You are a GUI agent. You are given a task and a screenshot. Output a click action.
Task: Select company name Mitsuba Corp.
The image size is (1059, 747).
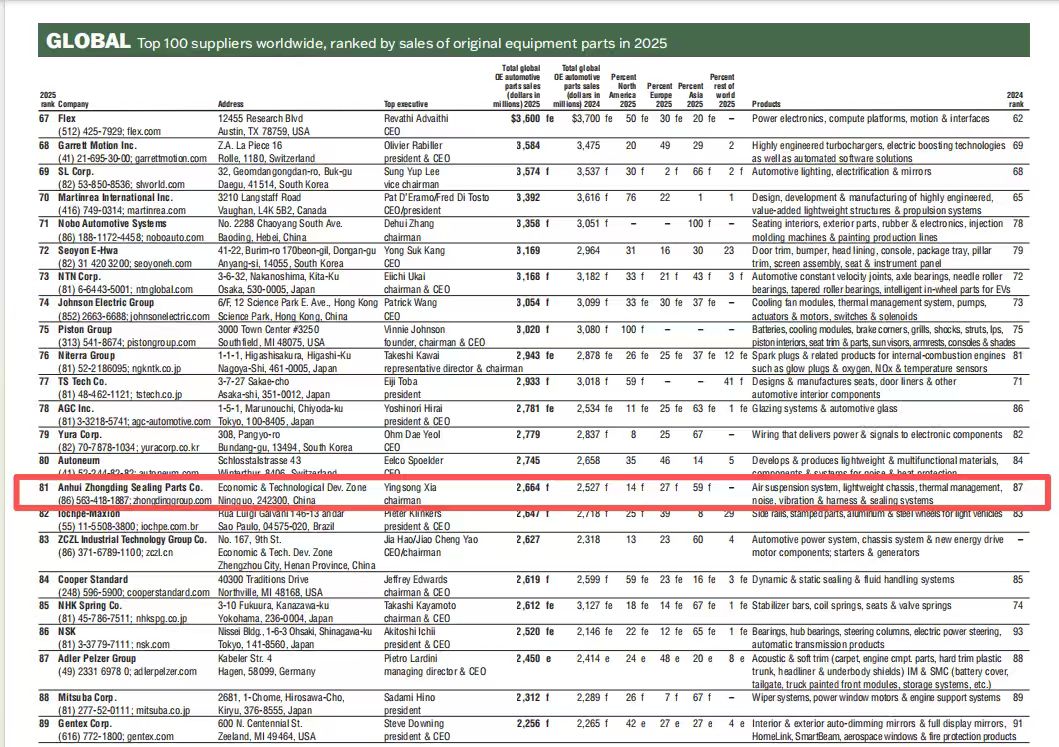click(x=87, y=698)
